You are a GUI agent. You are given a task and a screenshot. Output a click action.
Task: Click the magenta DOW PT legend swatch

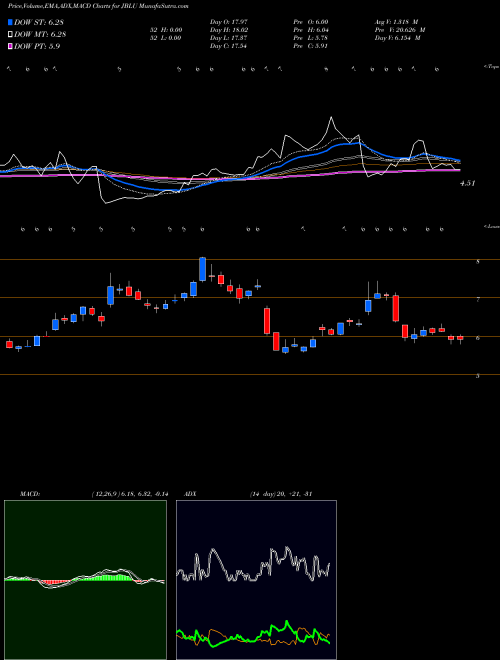click(11, 46)
